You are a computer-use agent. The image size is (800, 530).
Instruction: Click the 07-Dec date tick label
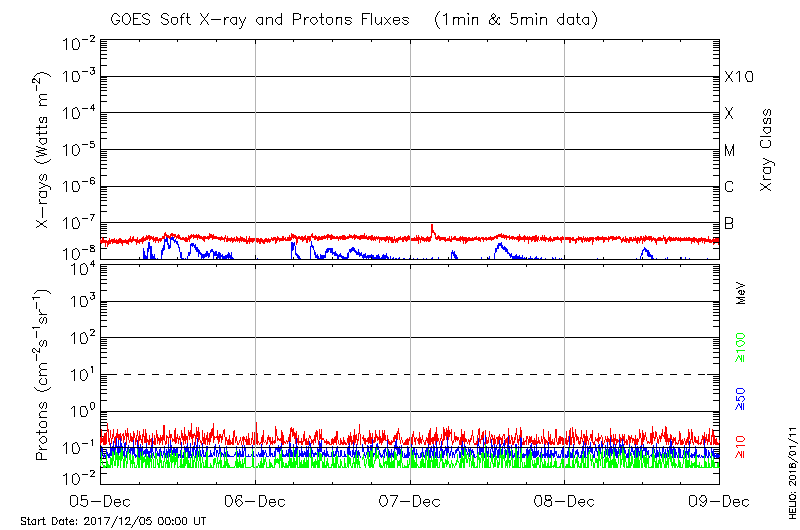[410, 500]
